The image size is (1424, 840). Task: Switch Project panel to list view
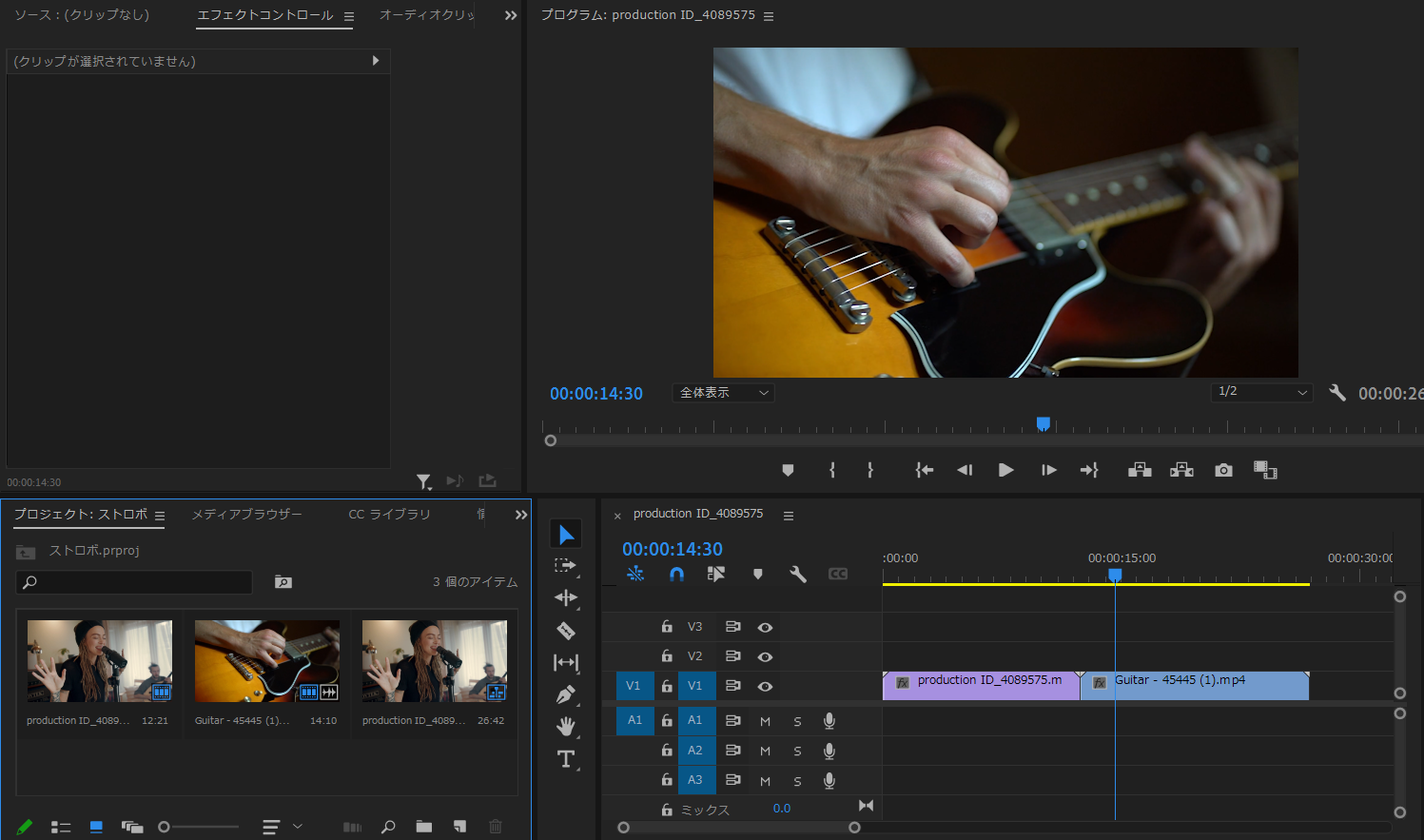(x=61, y=827)
